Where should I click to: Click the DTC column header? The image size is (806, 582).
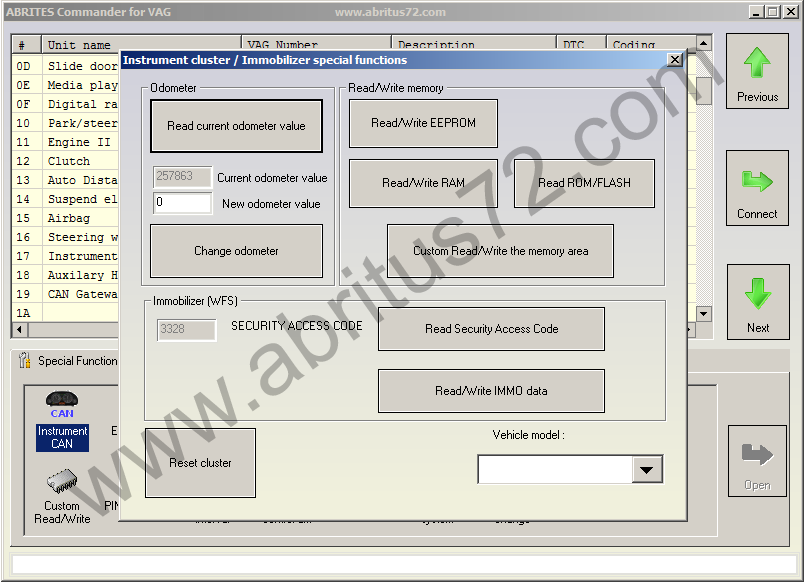[581, 45]
